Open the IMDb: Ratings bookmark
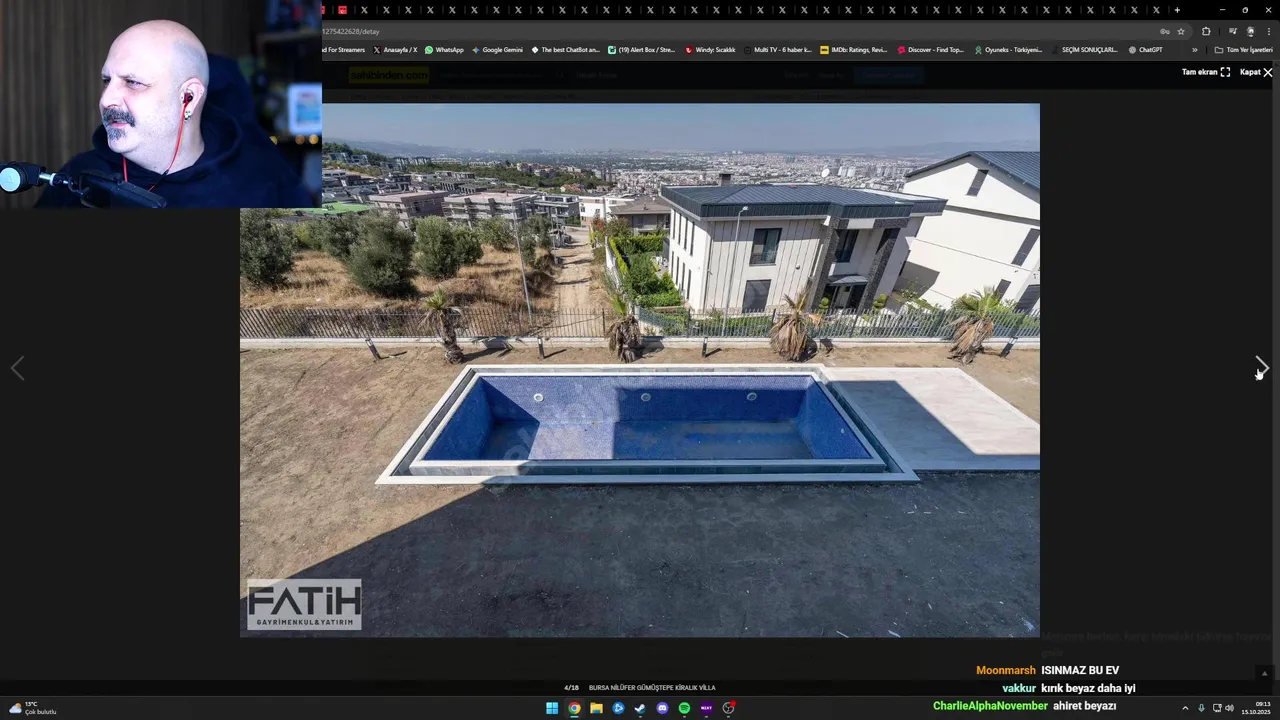 point(853,49)
